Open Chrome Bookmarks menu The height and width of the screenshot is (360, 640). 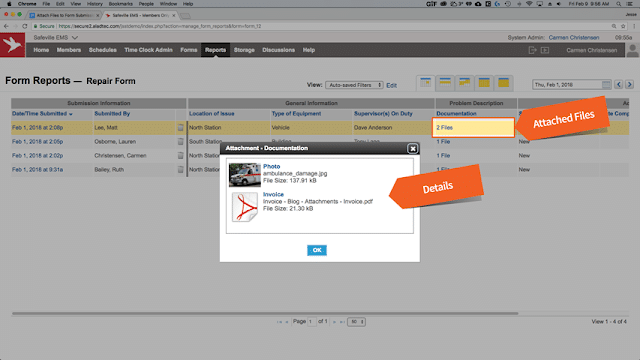(x=120, y=4)
